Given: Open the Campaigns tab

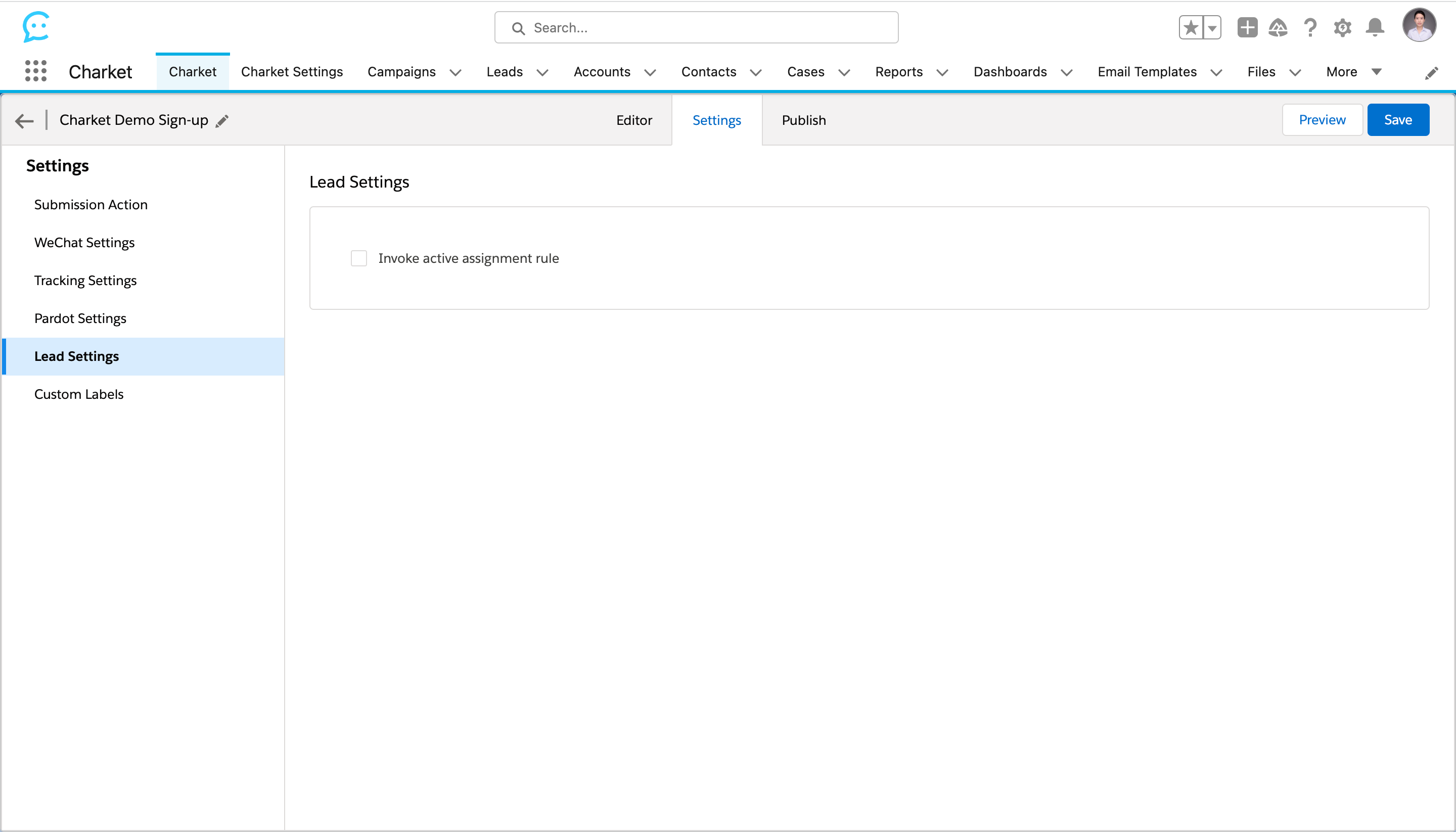Looking at the screenshot, I should [x=401, y=71].
